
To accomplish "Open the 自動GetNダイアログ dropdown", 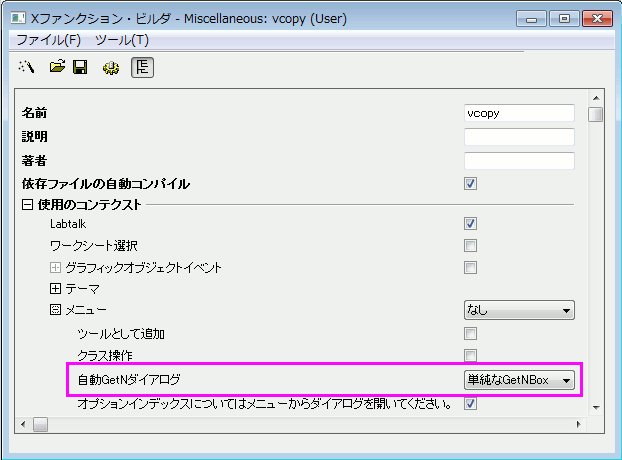I will [x=519, y=380].
